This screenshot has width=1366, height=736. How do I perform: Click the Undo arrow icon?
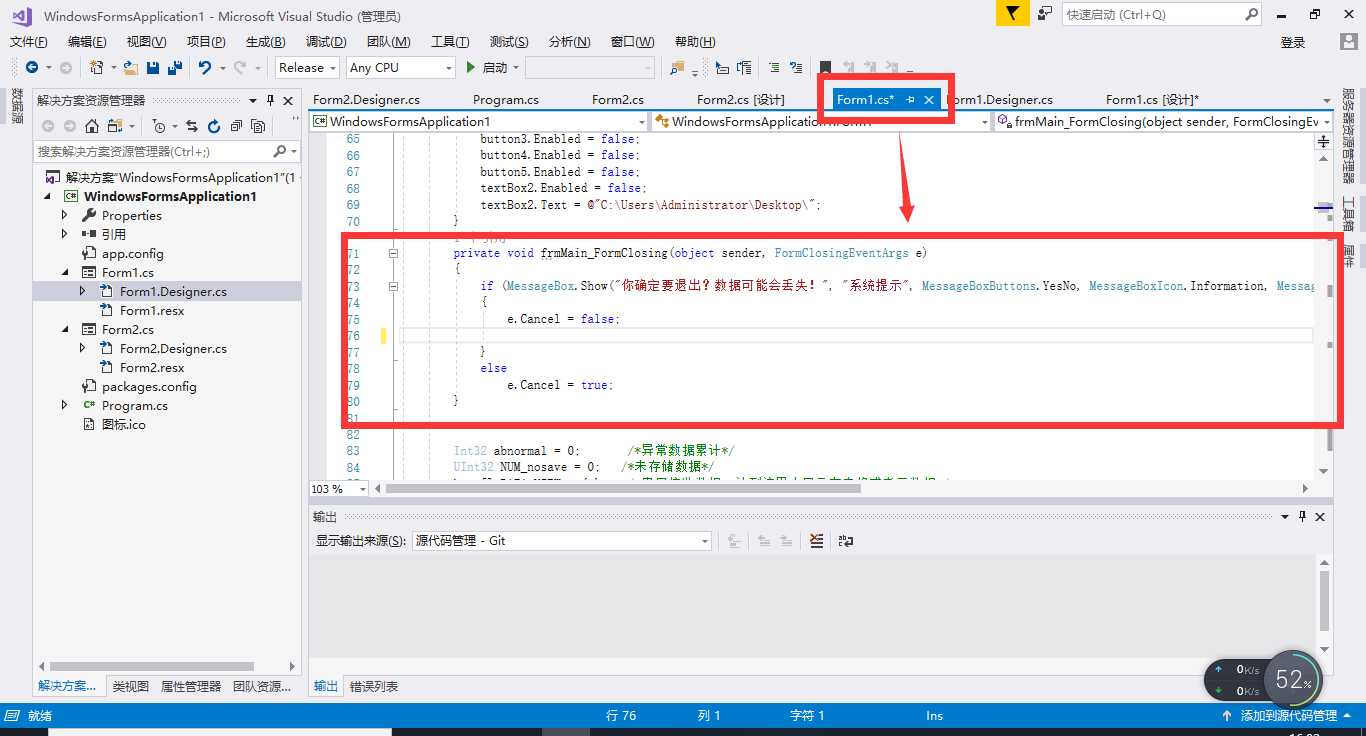click(204, 67)
